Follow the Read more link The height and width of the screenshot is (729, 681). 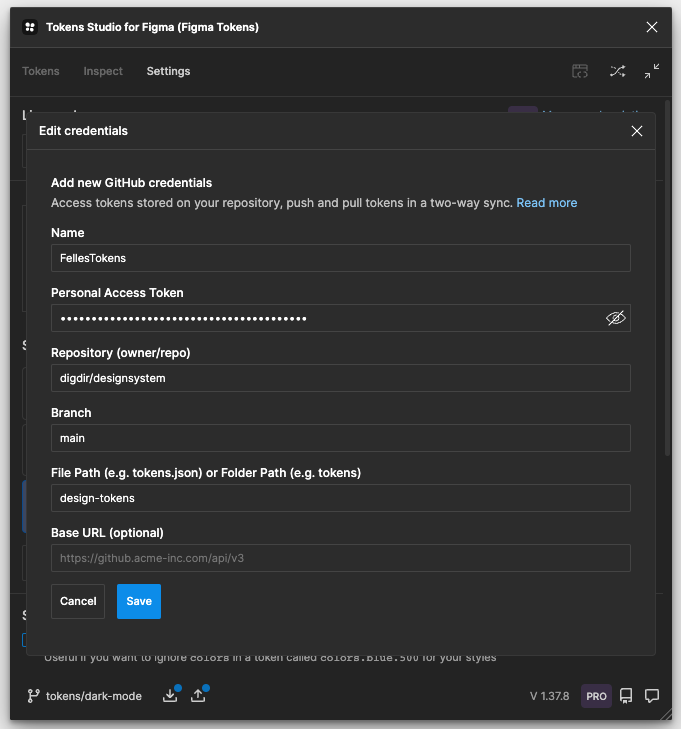coord(547,203)
